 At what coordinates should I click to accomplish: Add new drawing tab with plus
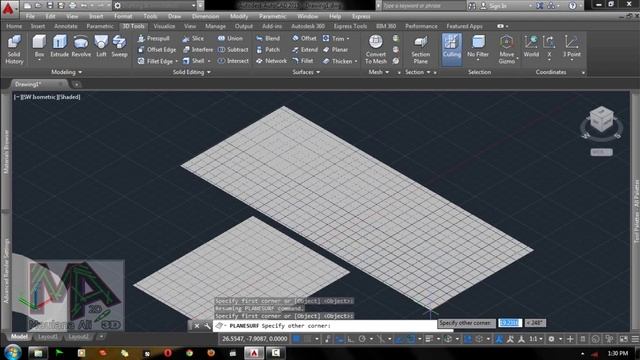tap(76, 84)
